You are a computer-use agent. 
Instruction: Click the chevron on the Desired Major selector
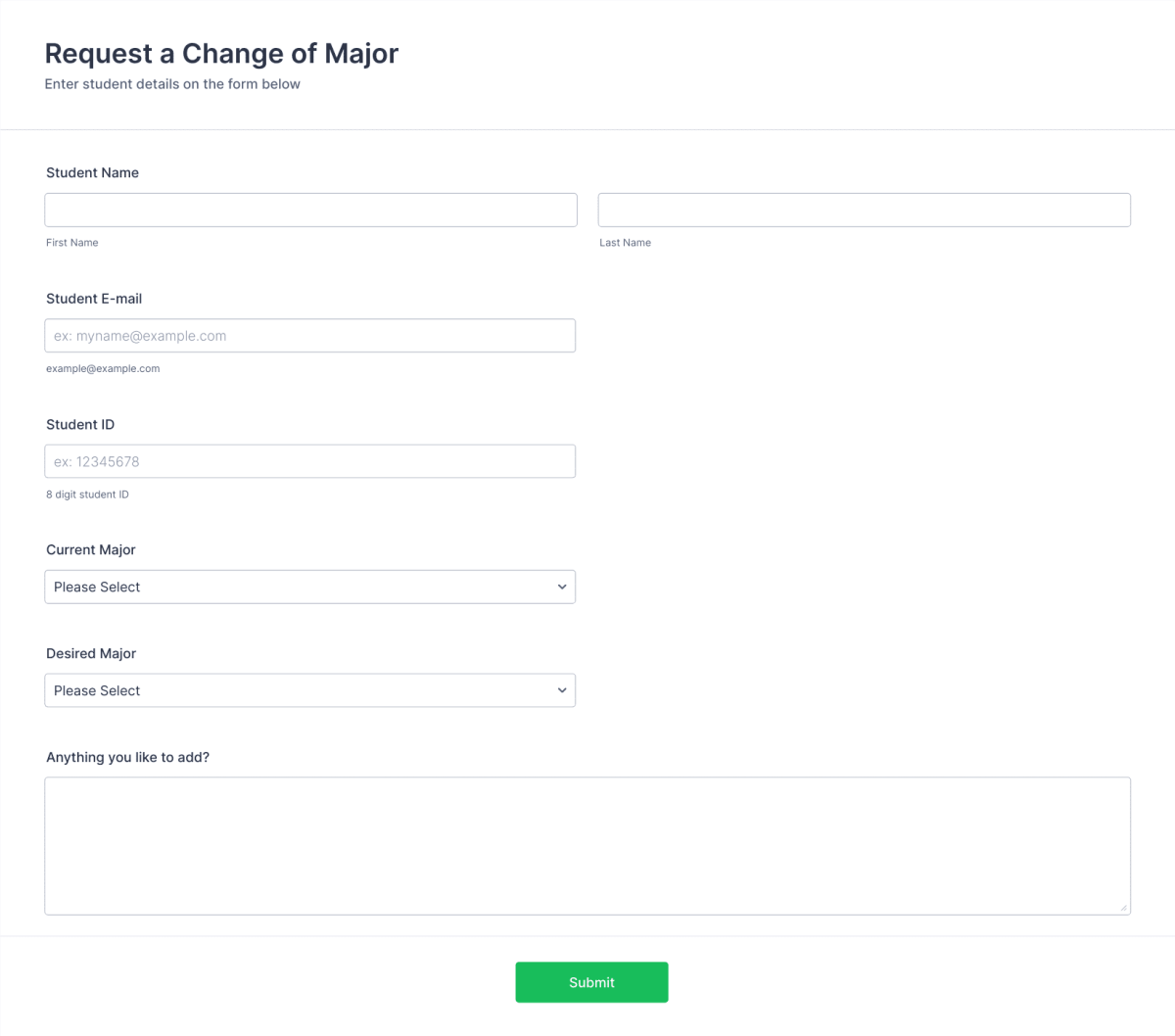(562, 690)
